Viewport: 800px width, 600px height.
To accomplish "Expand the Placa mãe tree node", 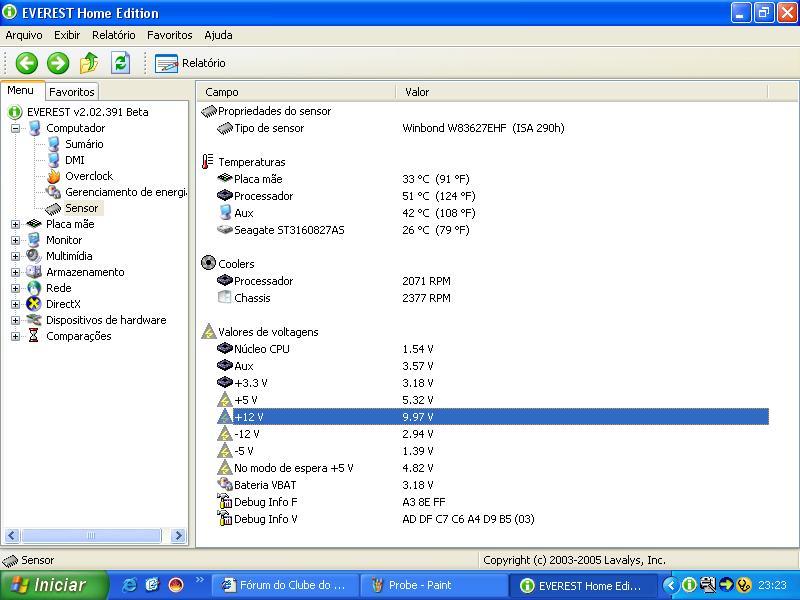I will [x=15, y=224].
